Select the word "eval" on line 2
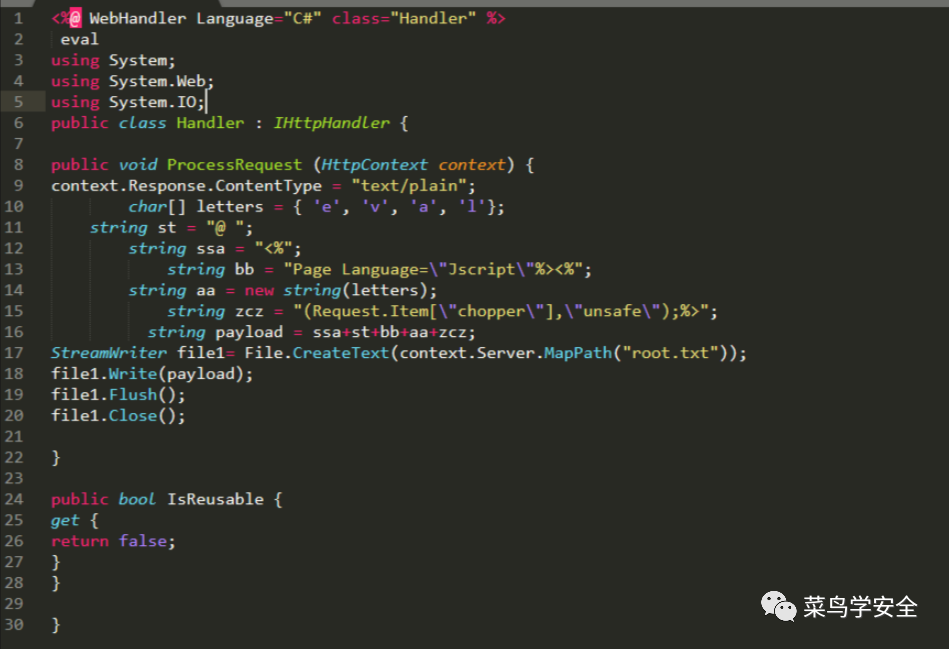949x649 pixels. (79, 39)
